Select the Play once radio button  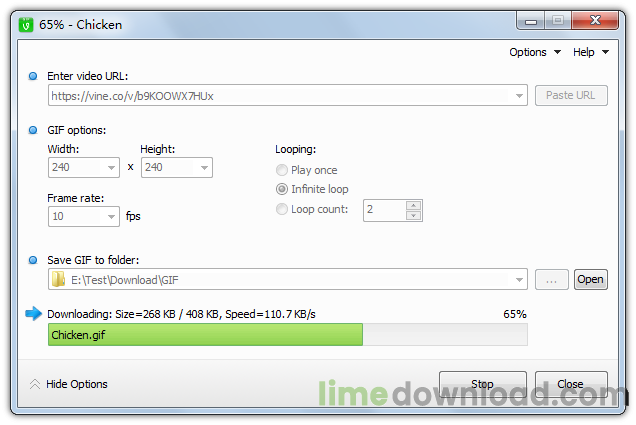pyautogui.click(x=281, y=170)
